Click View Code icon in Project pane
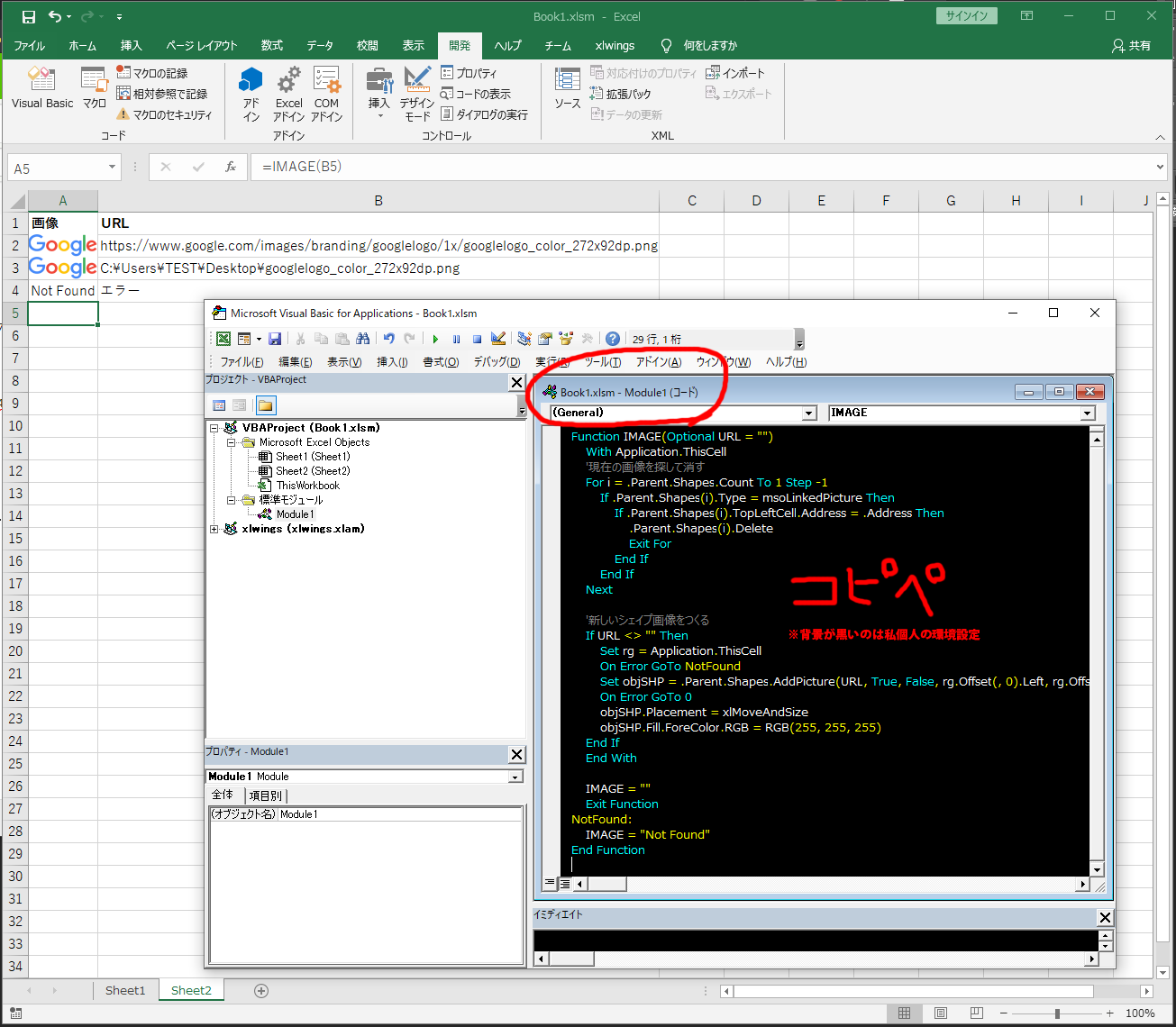Screen dimensions: 1176x1027 (x=219, y=405)
